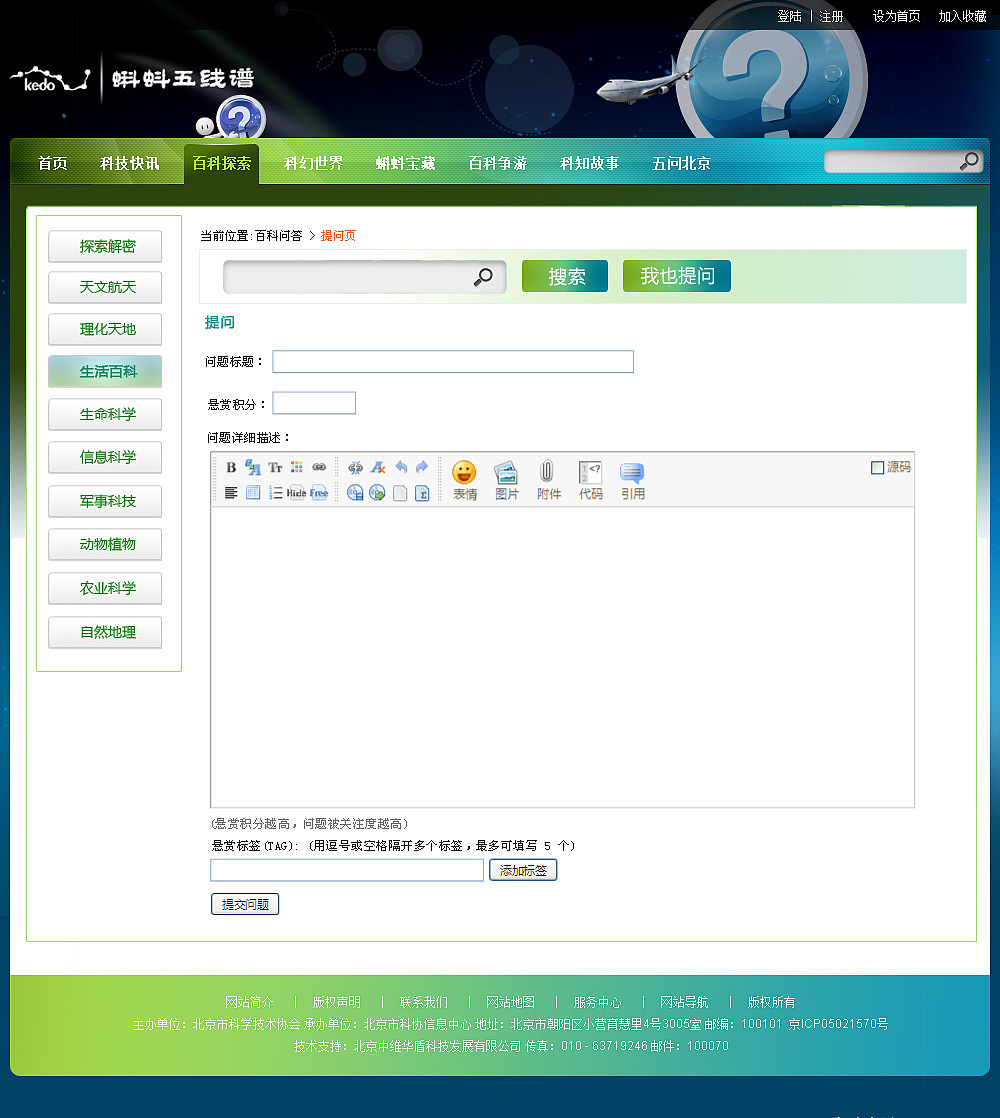Restore saved data with the green arrow icon
Image resolution: width=1000 pixels, height=1118 pixels.
pos(378,493)
